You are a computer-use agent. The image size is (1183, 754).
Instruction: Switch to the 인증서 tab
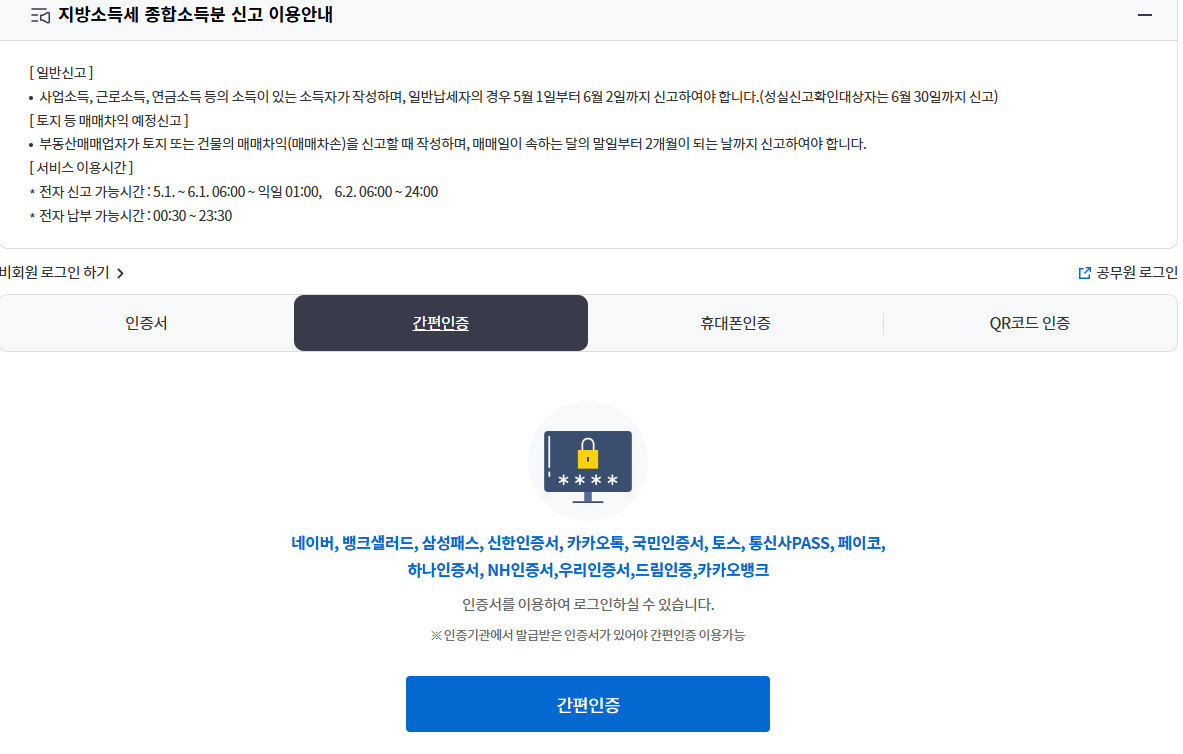click(x=146, y=323)
